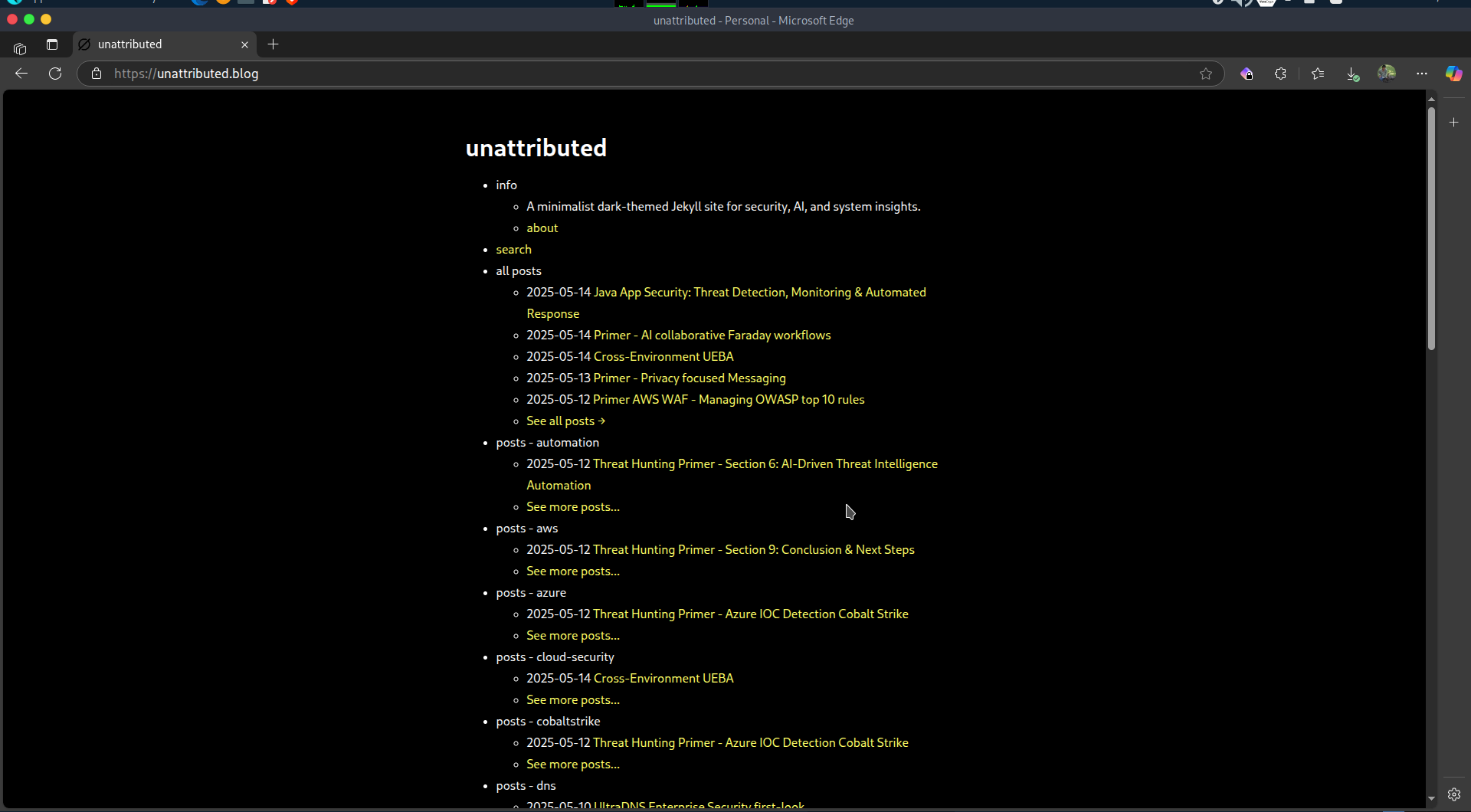Open the Downloads panel
Viewport: 1471px width, 812px height.
1352,74
